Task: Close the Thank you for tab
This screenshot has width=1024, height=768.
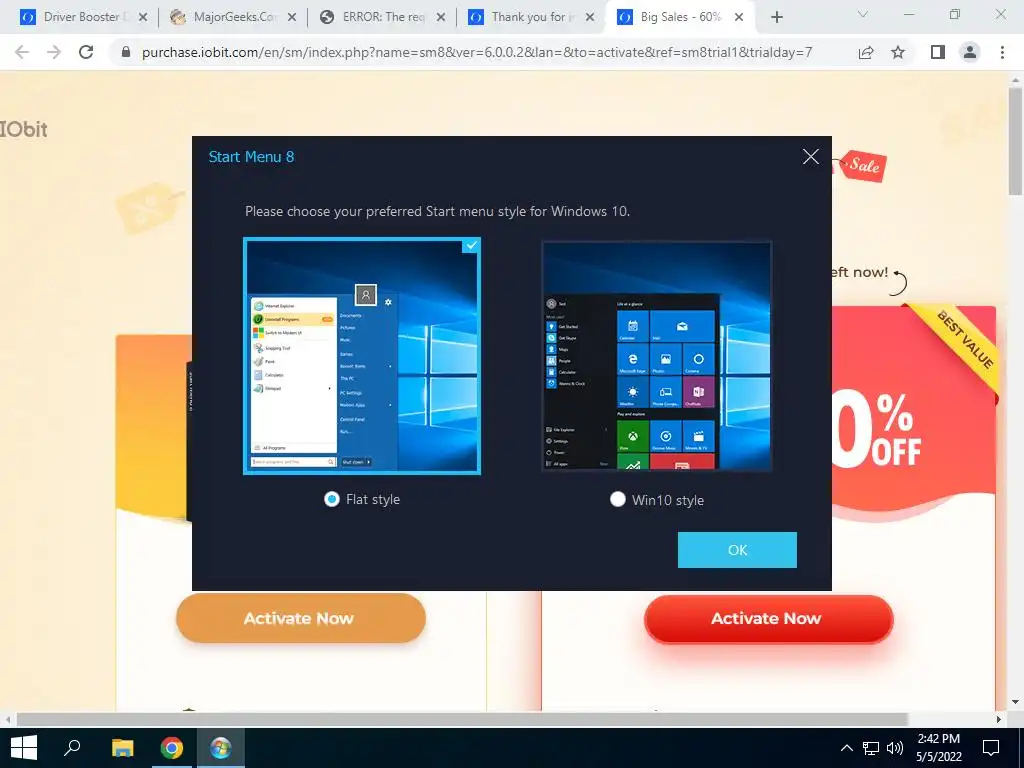Action: pyautogui.click(x=590, y=18)
